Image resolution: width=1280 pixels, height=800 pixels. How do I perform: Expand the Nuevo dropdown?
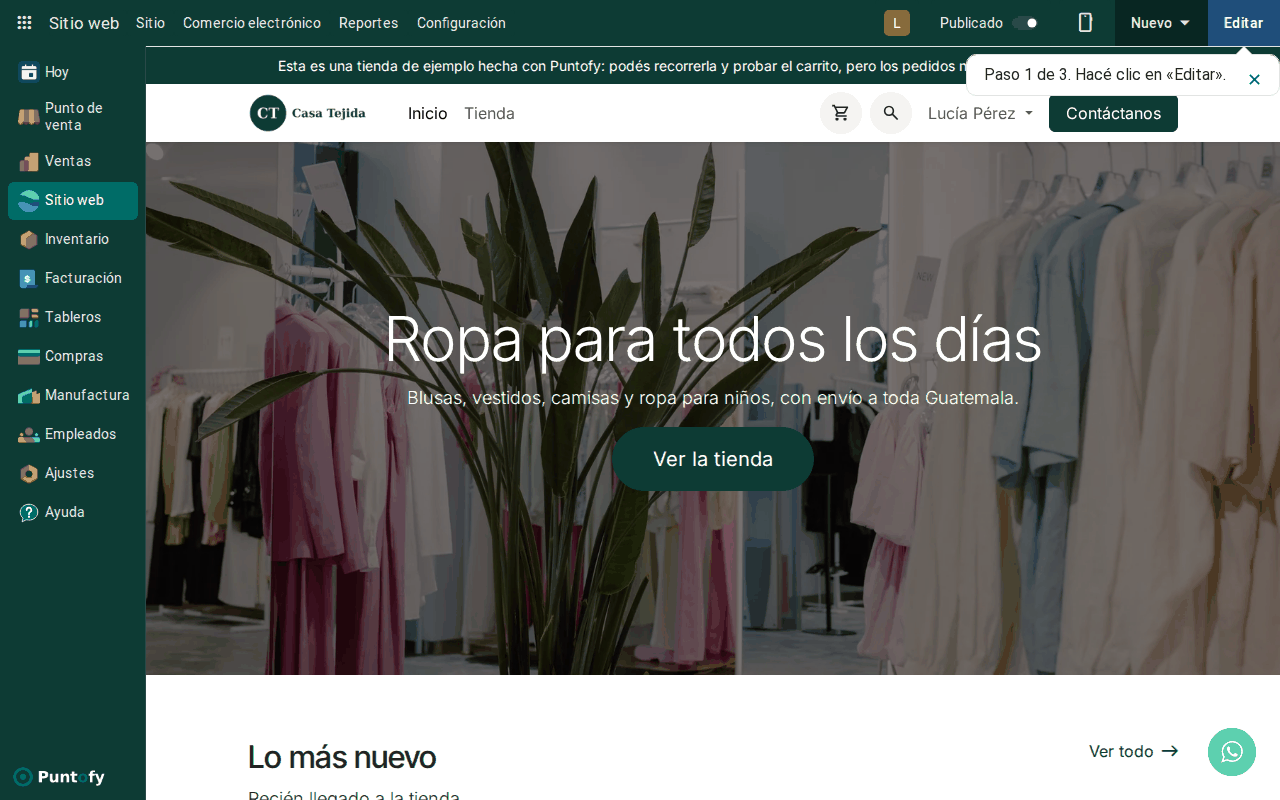pyautogui.click(x=1161, y=23)
